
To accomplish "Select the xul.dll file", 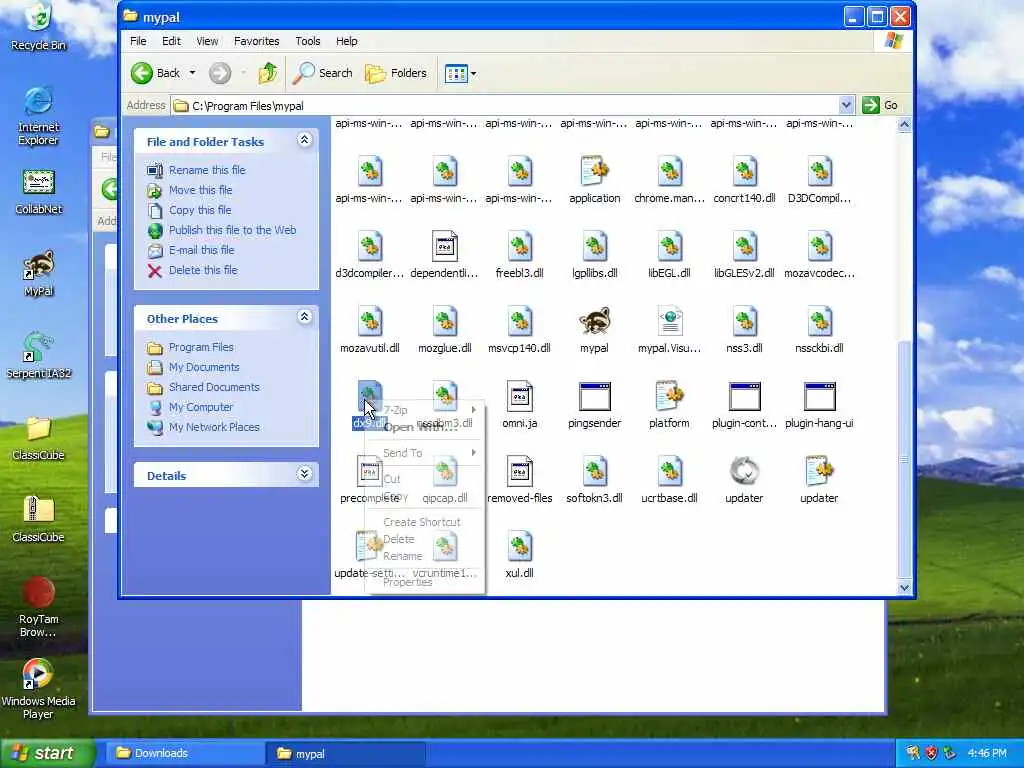I will (519, 554).
